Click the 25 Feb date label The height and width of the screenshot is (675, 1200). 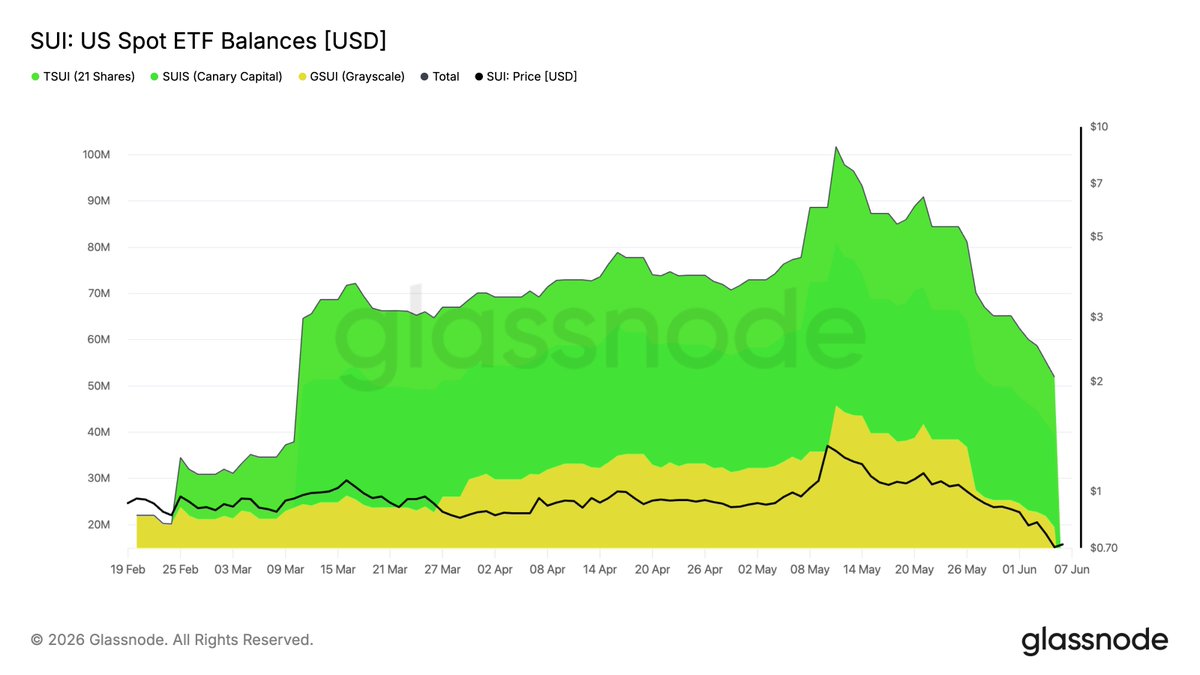point(181,569)
